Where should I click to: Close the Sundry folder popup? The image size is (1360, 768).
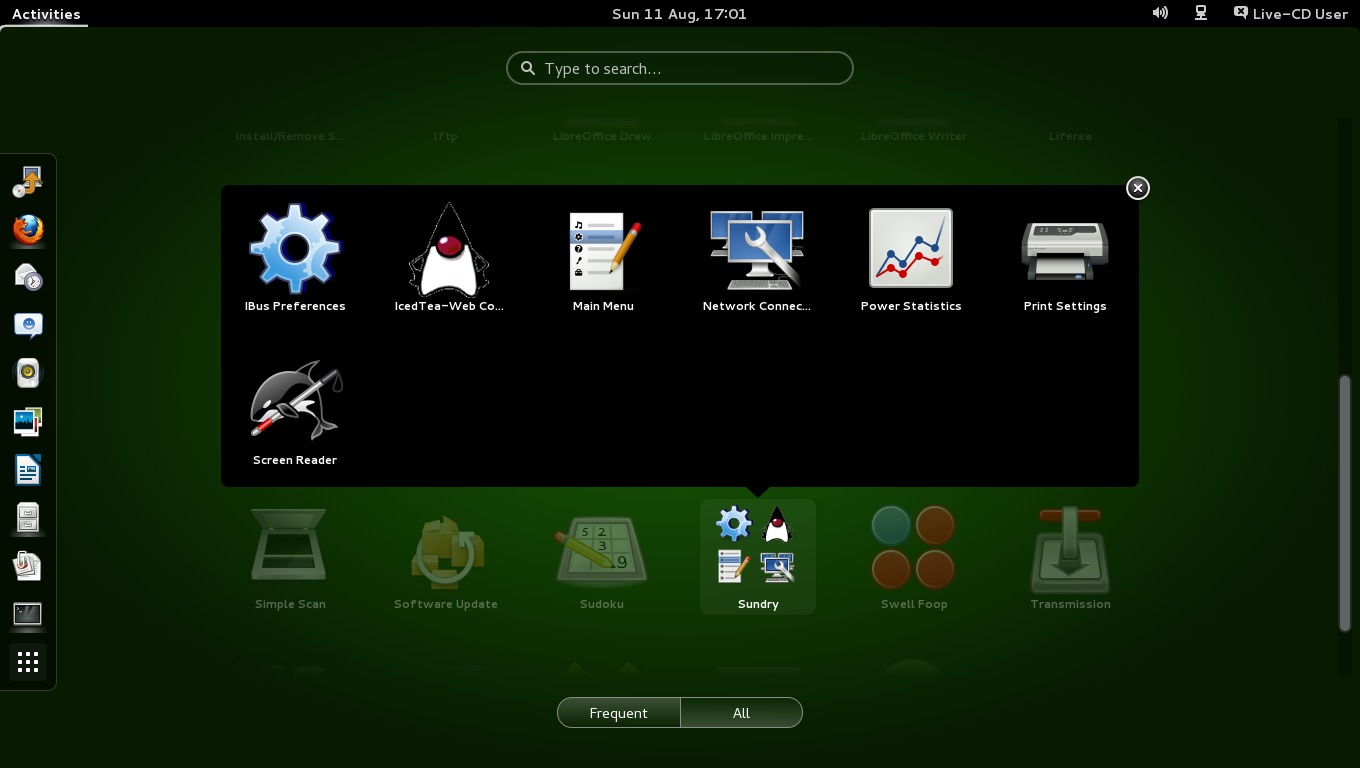(1138, 188)
